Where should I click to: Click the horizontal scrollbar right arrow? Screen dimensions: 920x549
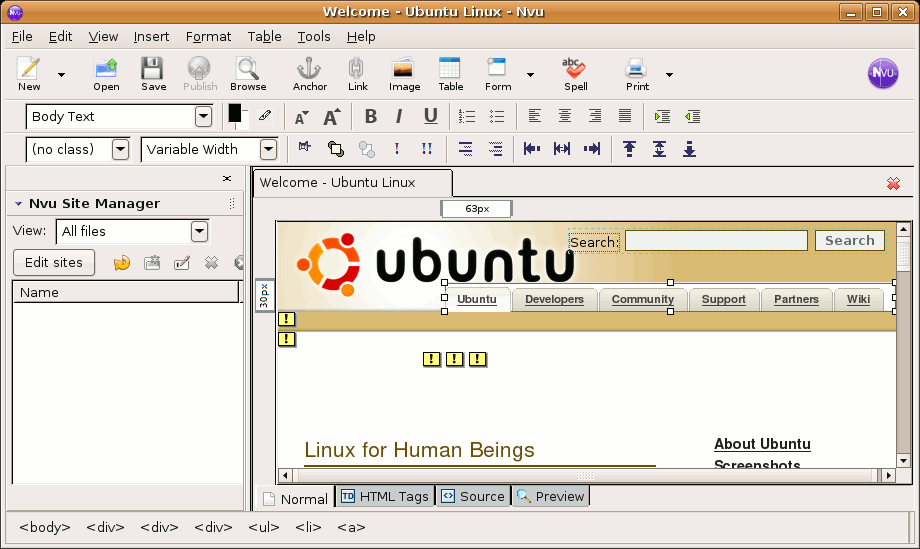(x=889, y=475)
